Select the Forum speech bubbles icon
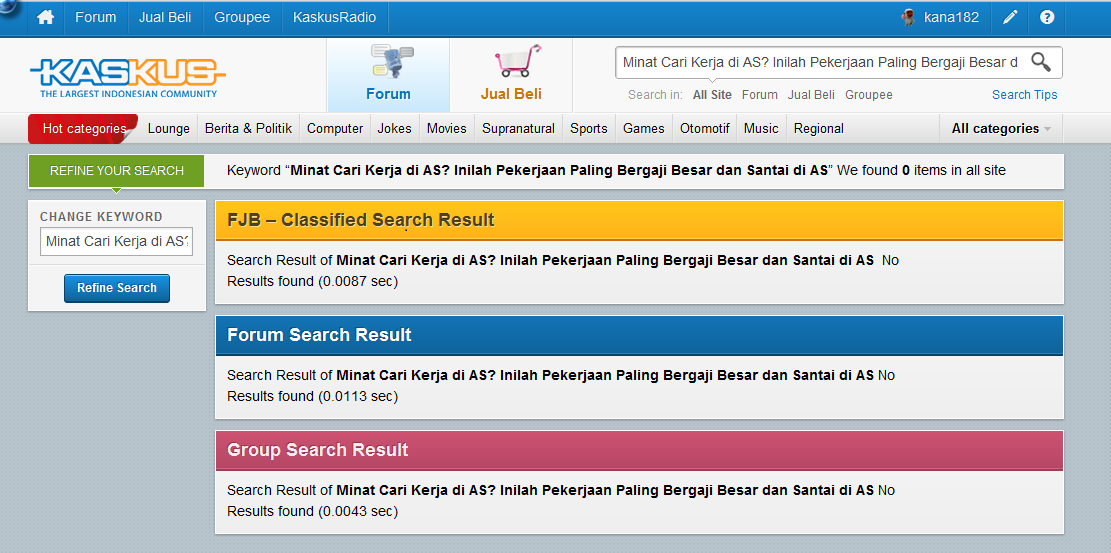The height and width of the screenshot is (553, 1111). [391, 61]
